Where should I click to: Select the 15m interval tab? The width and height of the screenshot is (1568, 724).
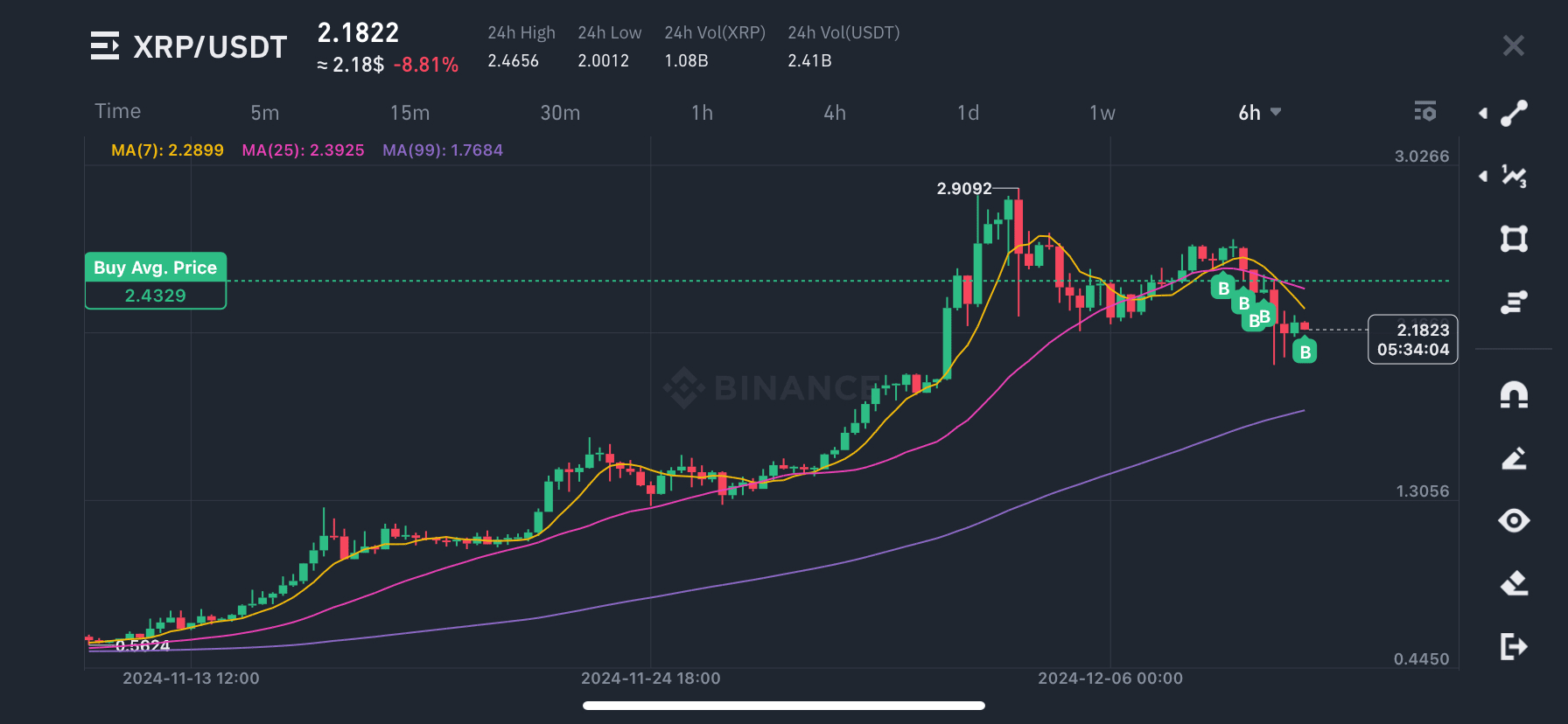(409, 112)
